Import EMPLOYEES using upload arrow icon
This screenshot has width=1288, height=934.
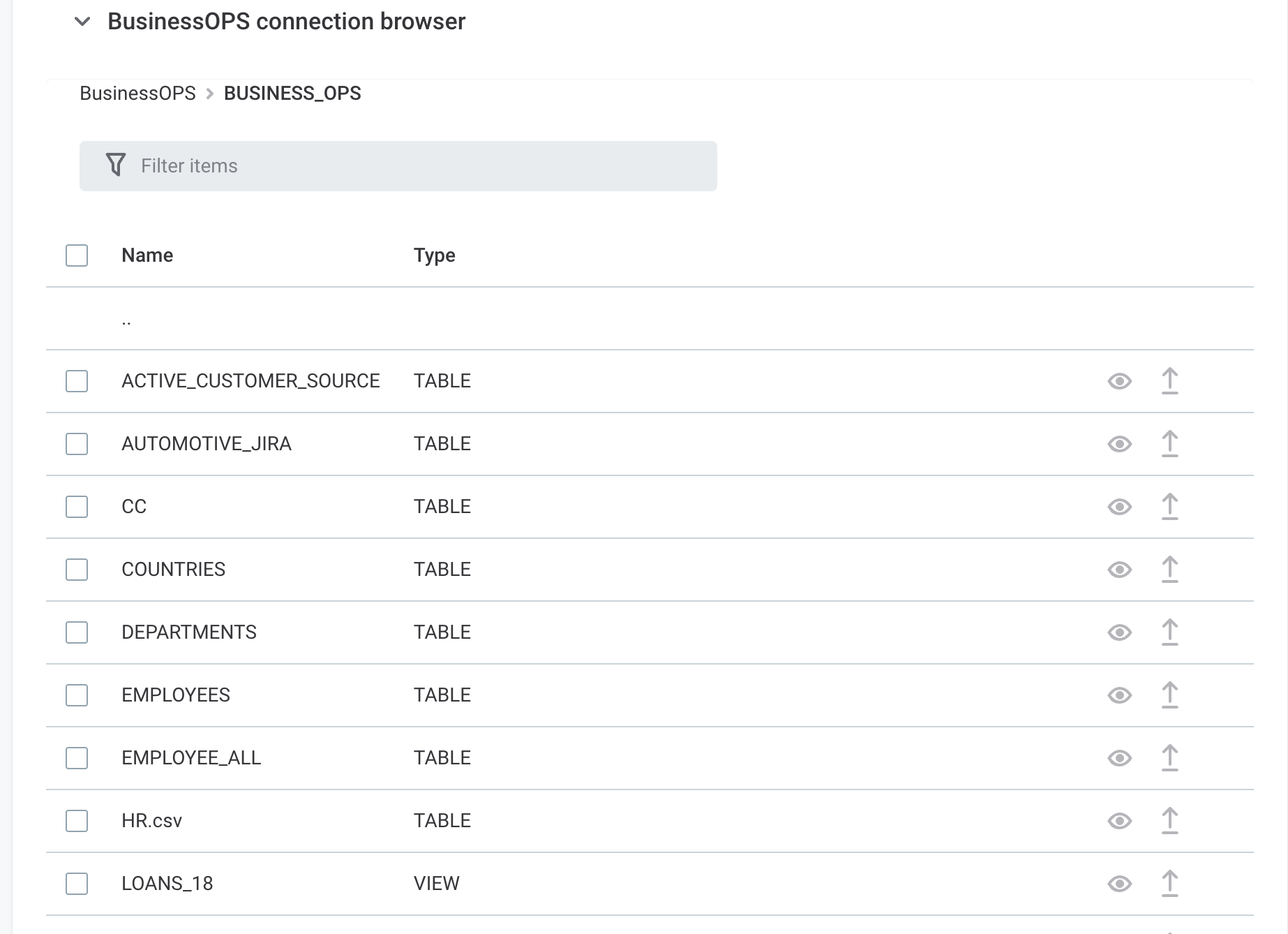[x=1169, y=695]
